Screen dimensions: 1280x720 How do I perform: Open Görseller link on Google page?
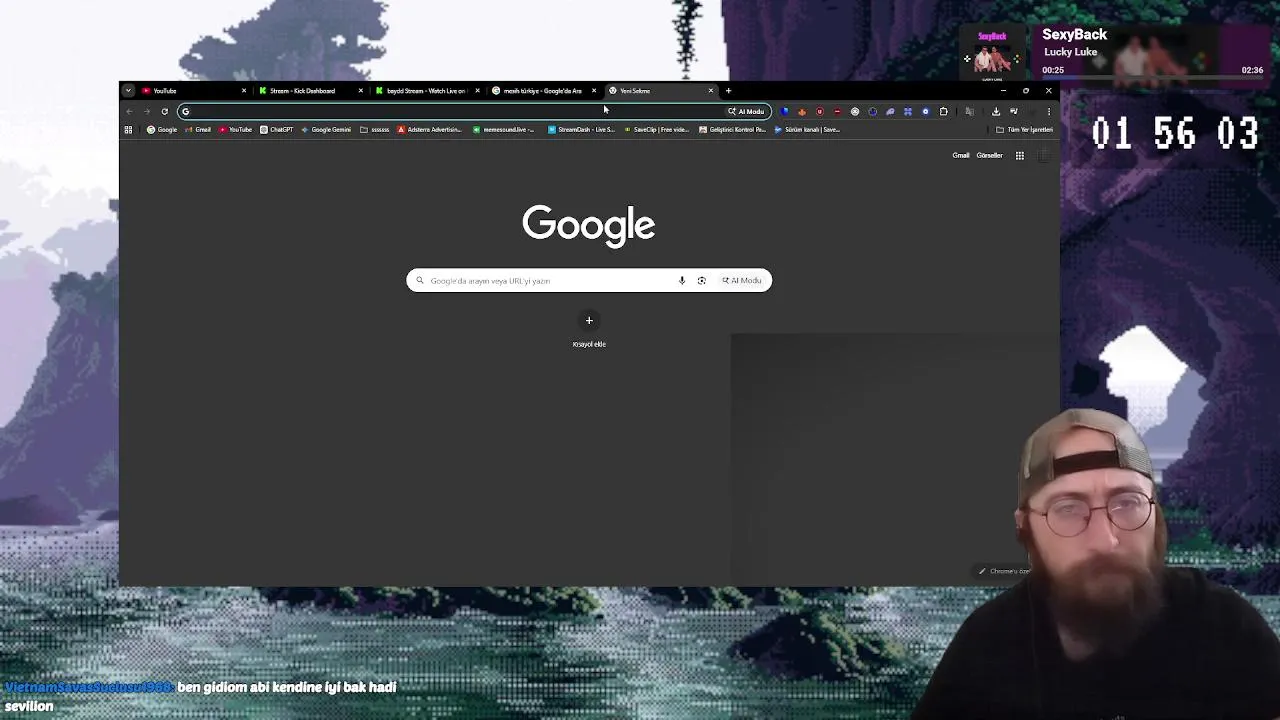pos(990,155)
